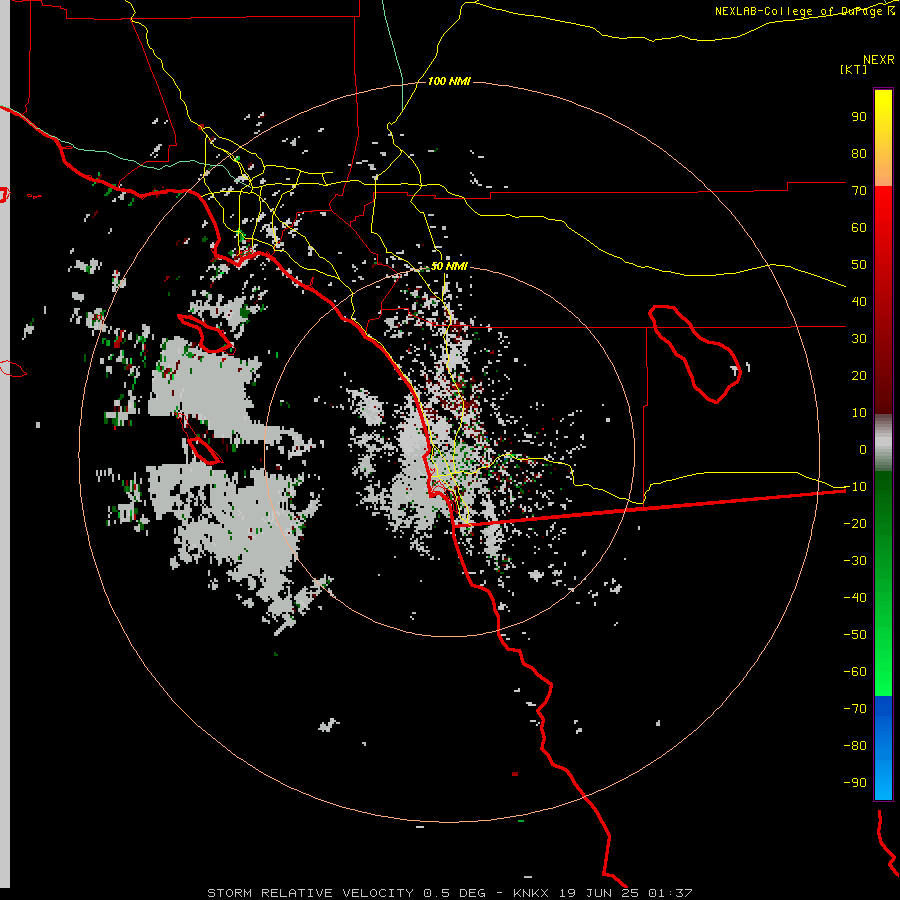Click the KNKX station identifier in caption
Image resolution: width=900 pixels, height=900 pixels.
(531, 893)
